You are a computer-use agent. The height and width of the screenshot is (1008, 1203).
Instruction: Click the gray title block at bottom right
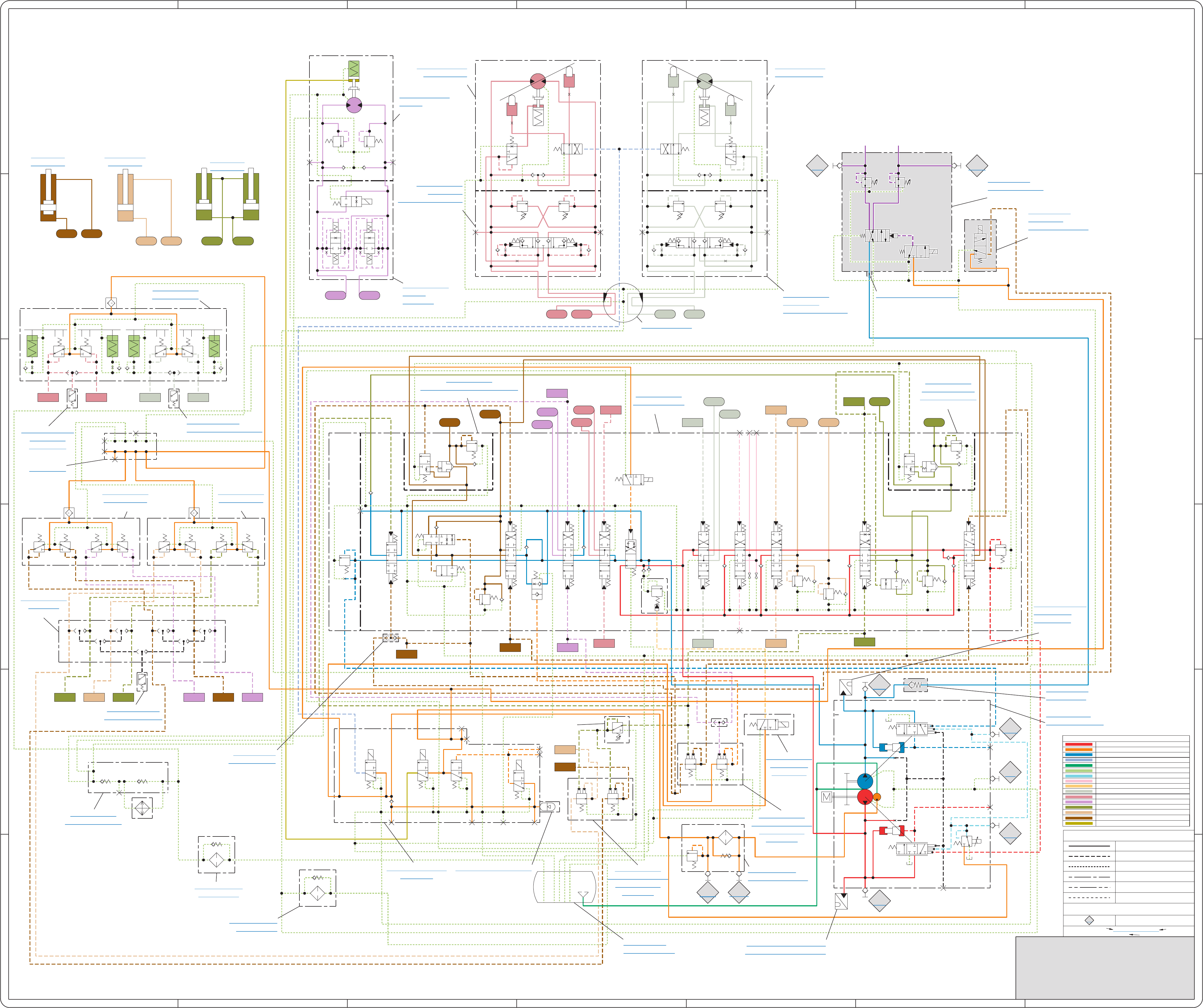1105,967
